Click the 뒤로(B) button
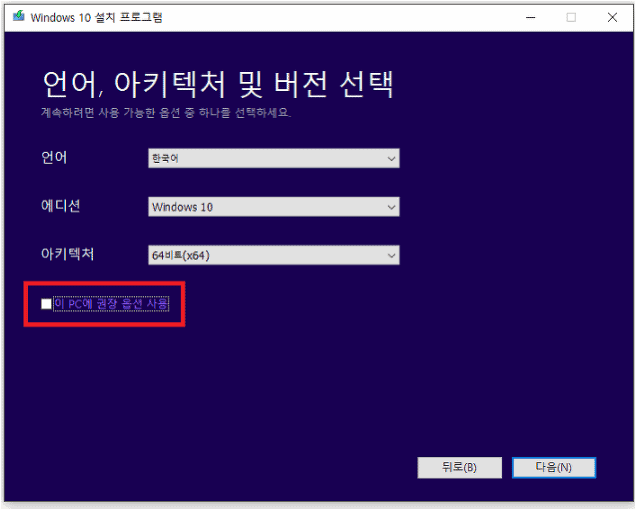The height and width of the screenshot is (510, 636). pos(460,467)
